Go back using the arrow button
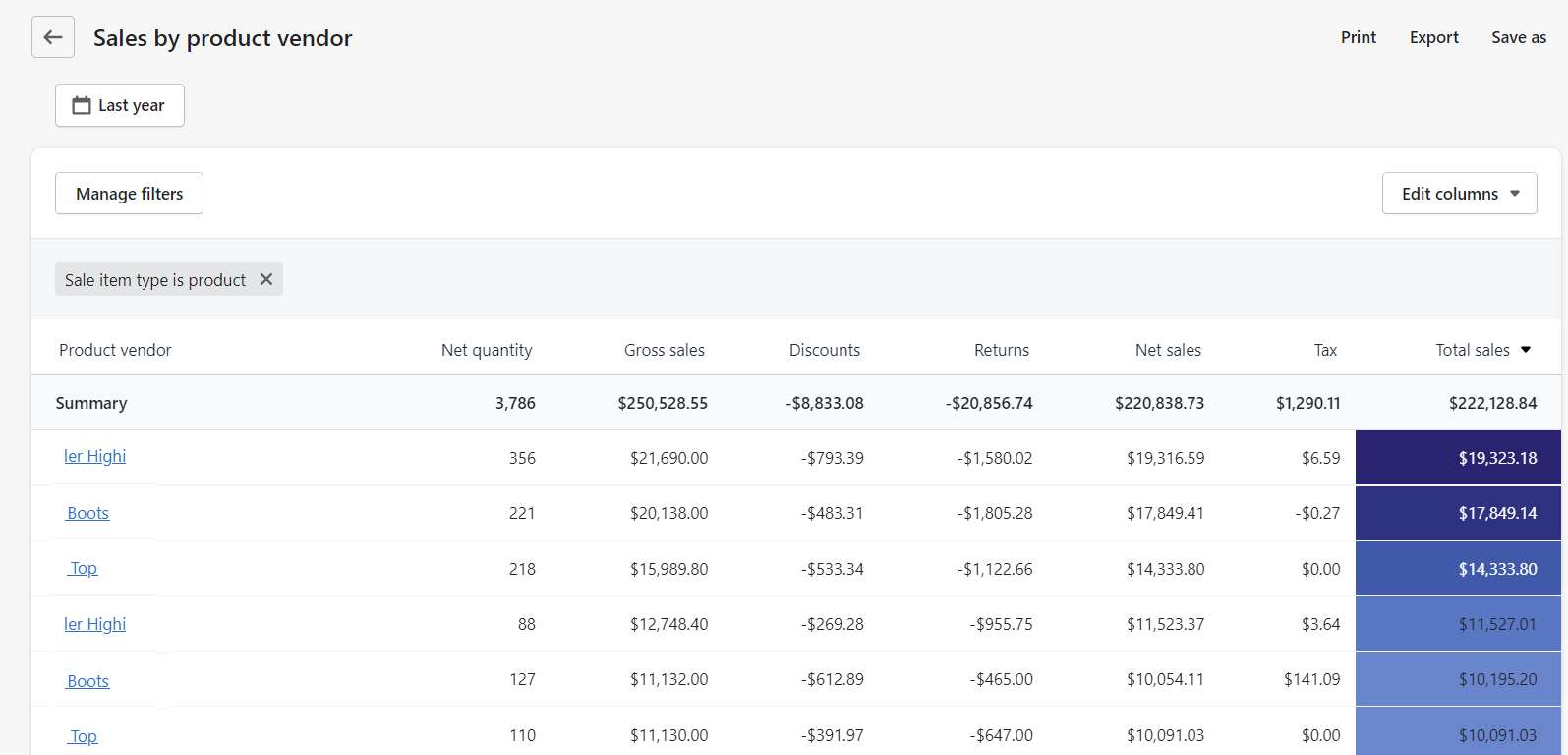The height and width of the screenshot is (755, 1568). pos(53,37)
